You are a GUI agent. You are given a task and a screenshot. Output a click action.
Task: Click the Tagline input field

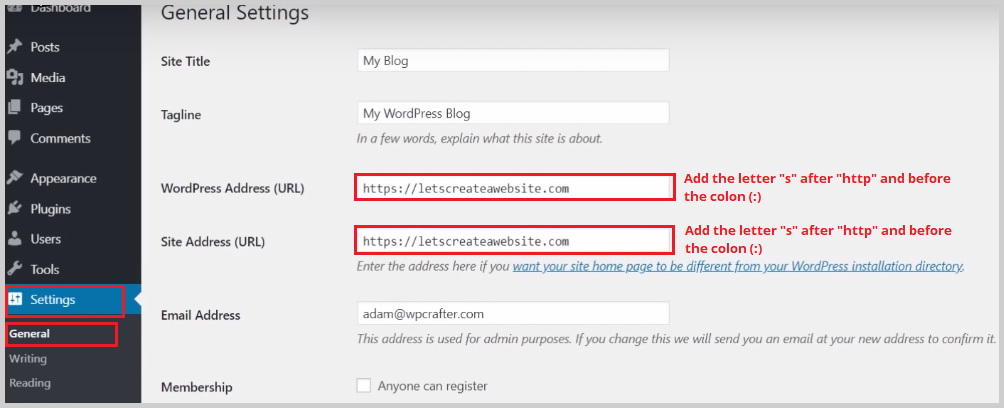click(x=514, y=113)
